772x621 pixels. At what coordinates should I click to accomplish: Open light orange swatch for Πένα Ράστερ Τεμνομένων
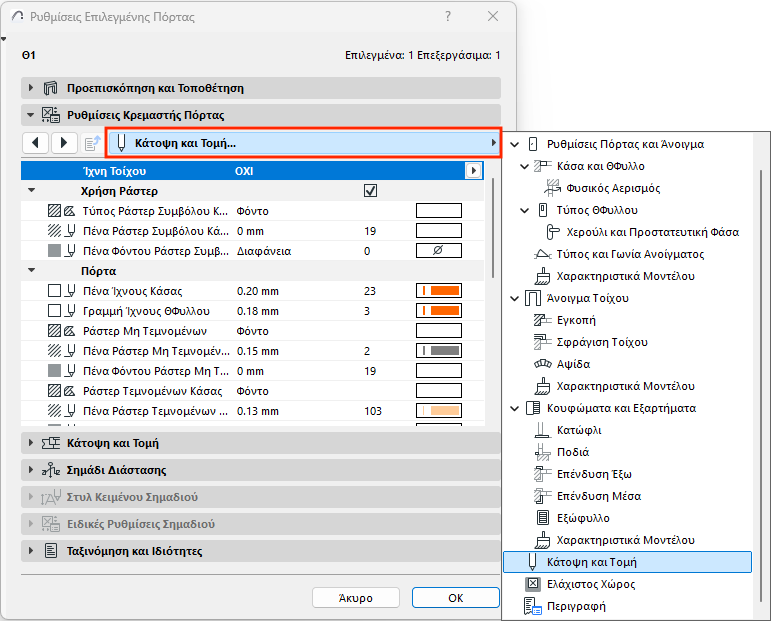(x=439, y=411)
